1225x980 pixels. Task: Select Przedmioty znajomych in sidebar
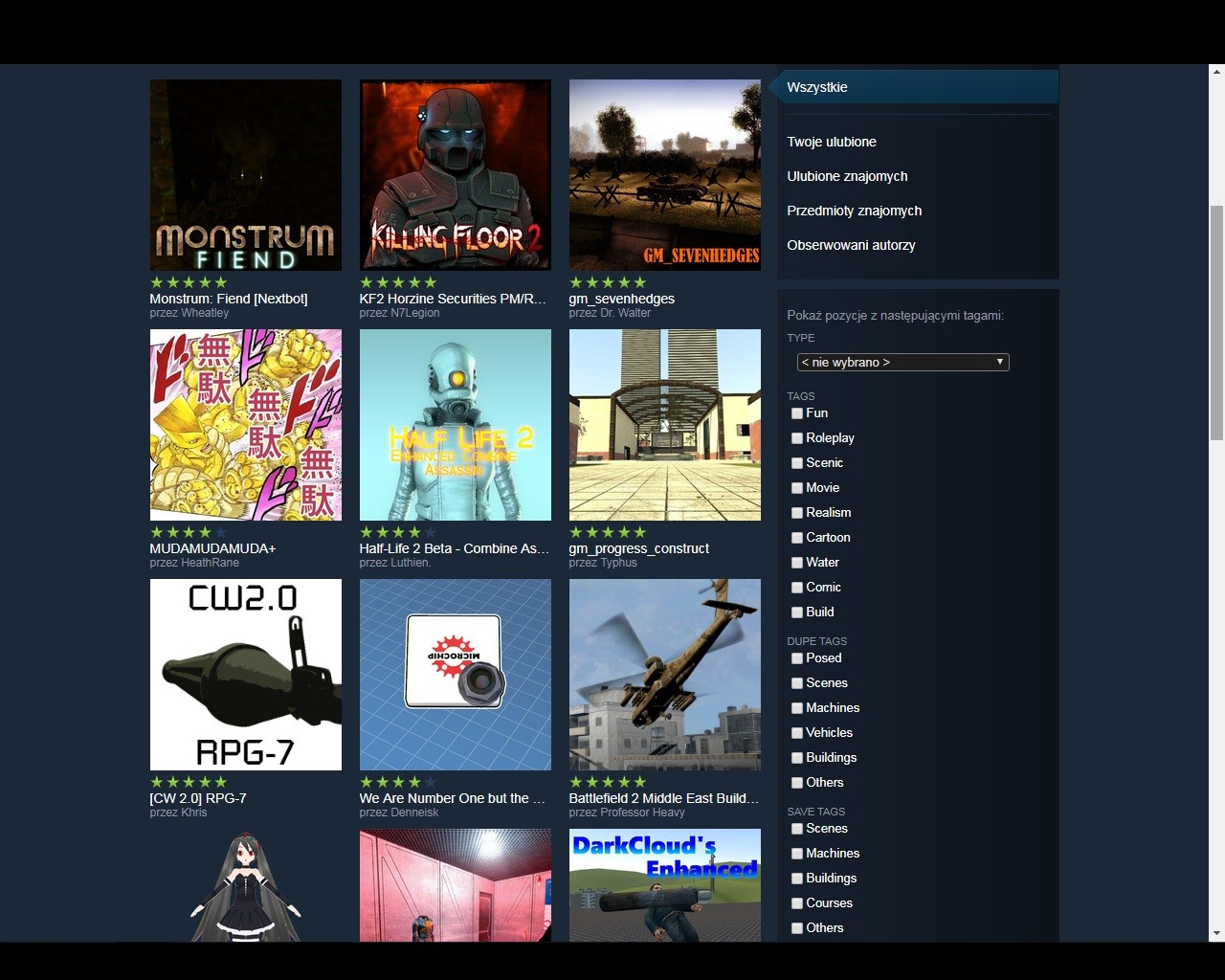click(x=854, y=211)
